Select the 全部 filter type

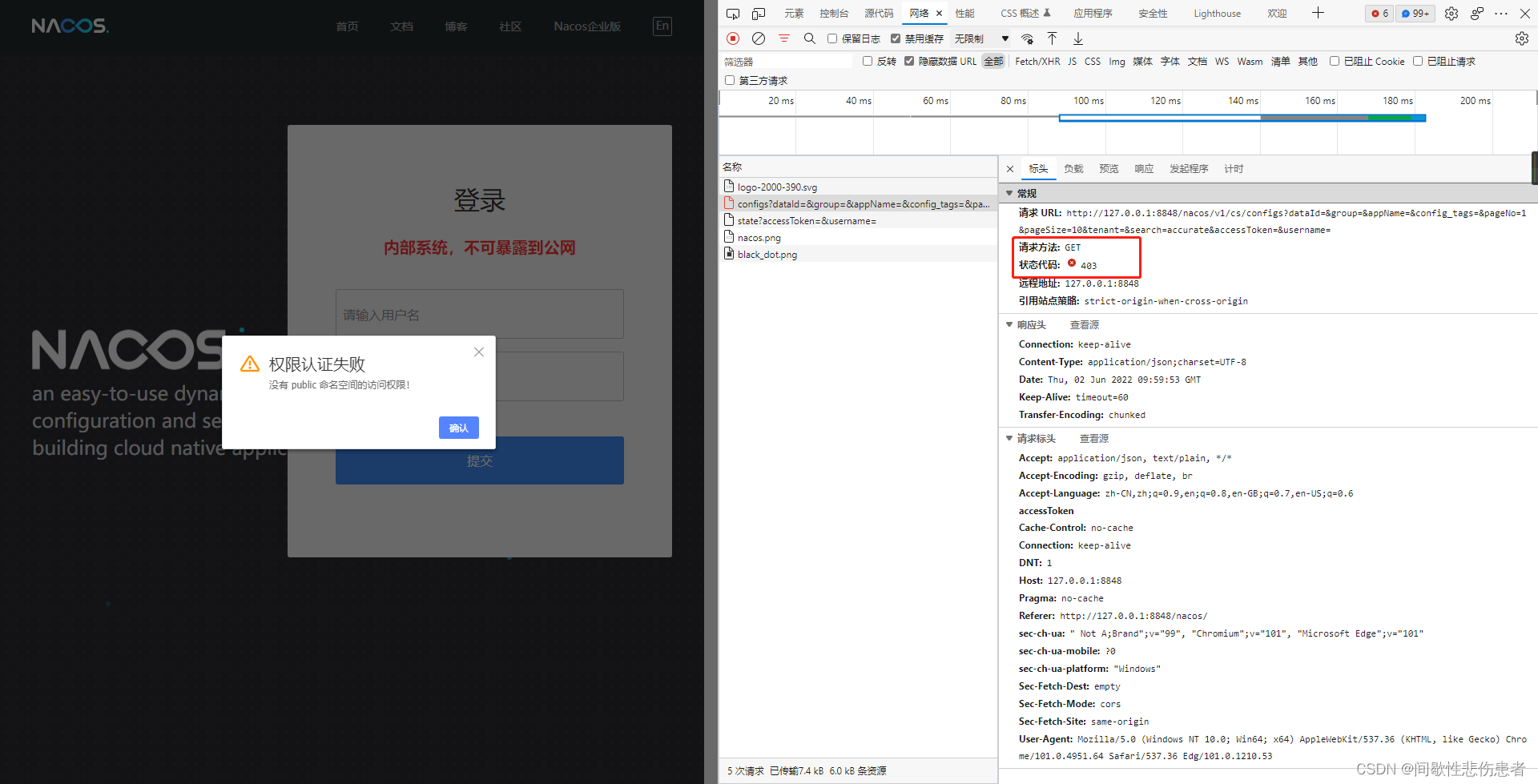993,62
